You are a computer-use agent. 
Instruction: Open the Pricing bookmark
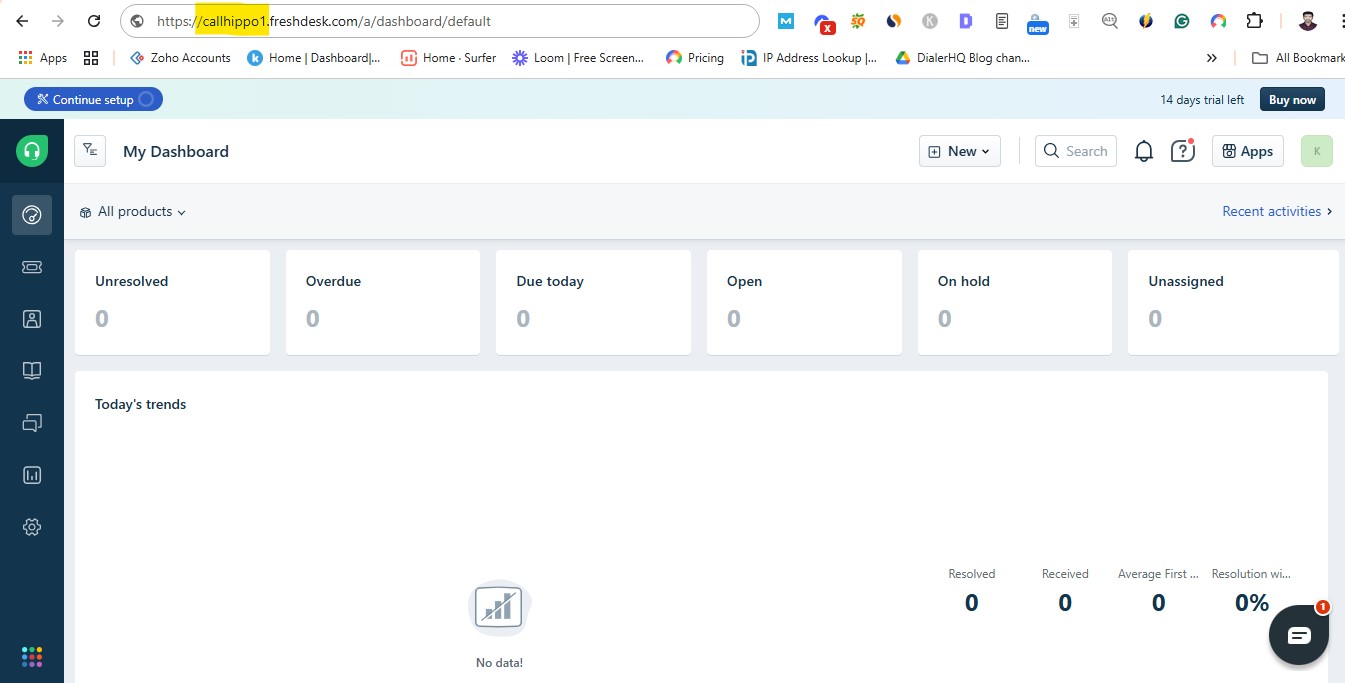[695, 58]
